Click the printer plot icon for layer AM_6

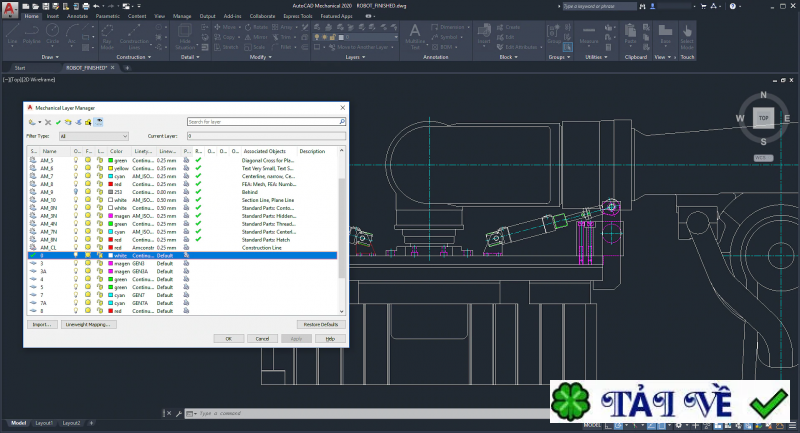[x=186, y=168]
